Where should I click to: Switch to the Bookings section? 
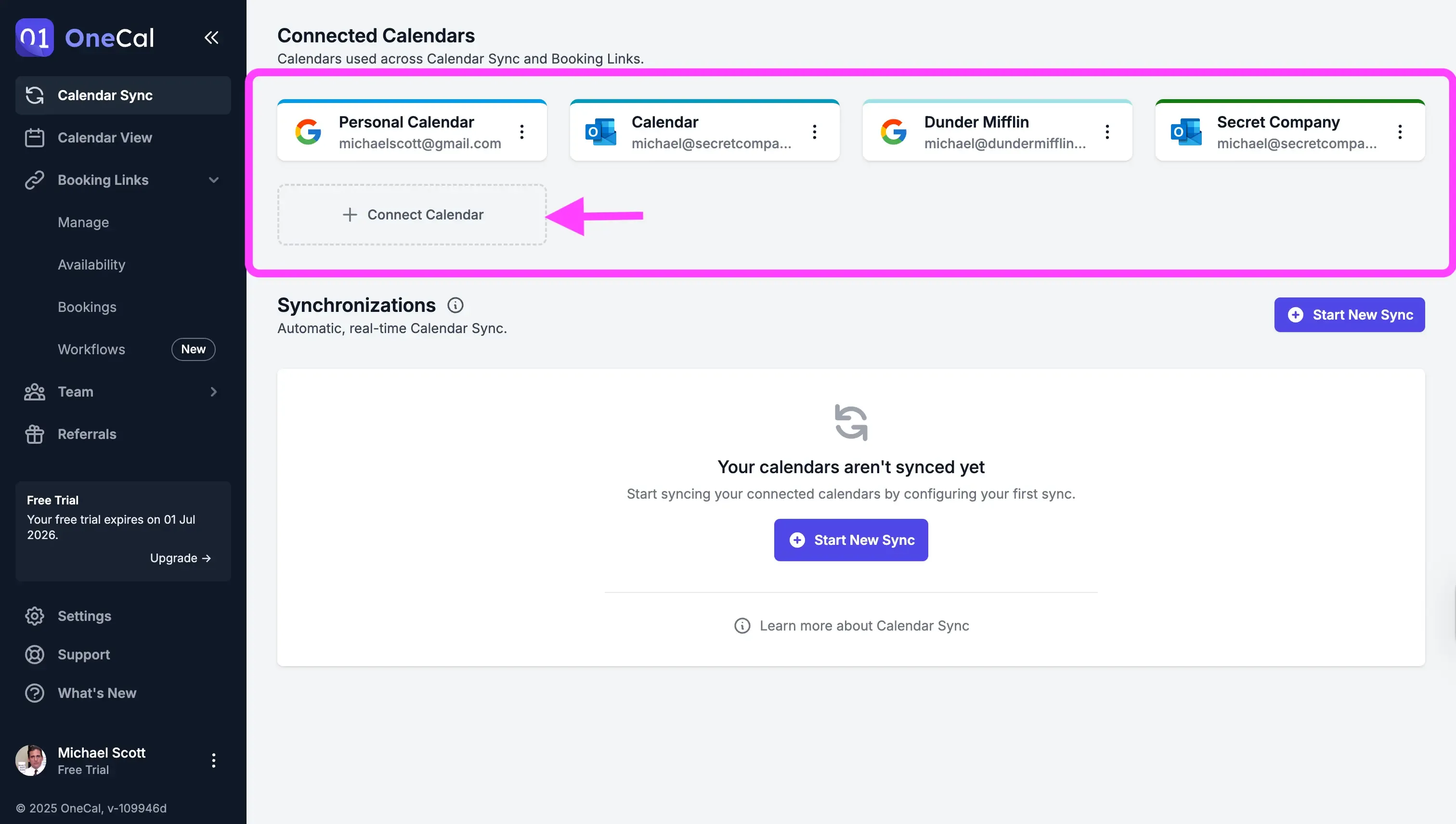point(87,307)
